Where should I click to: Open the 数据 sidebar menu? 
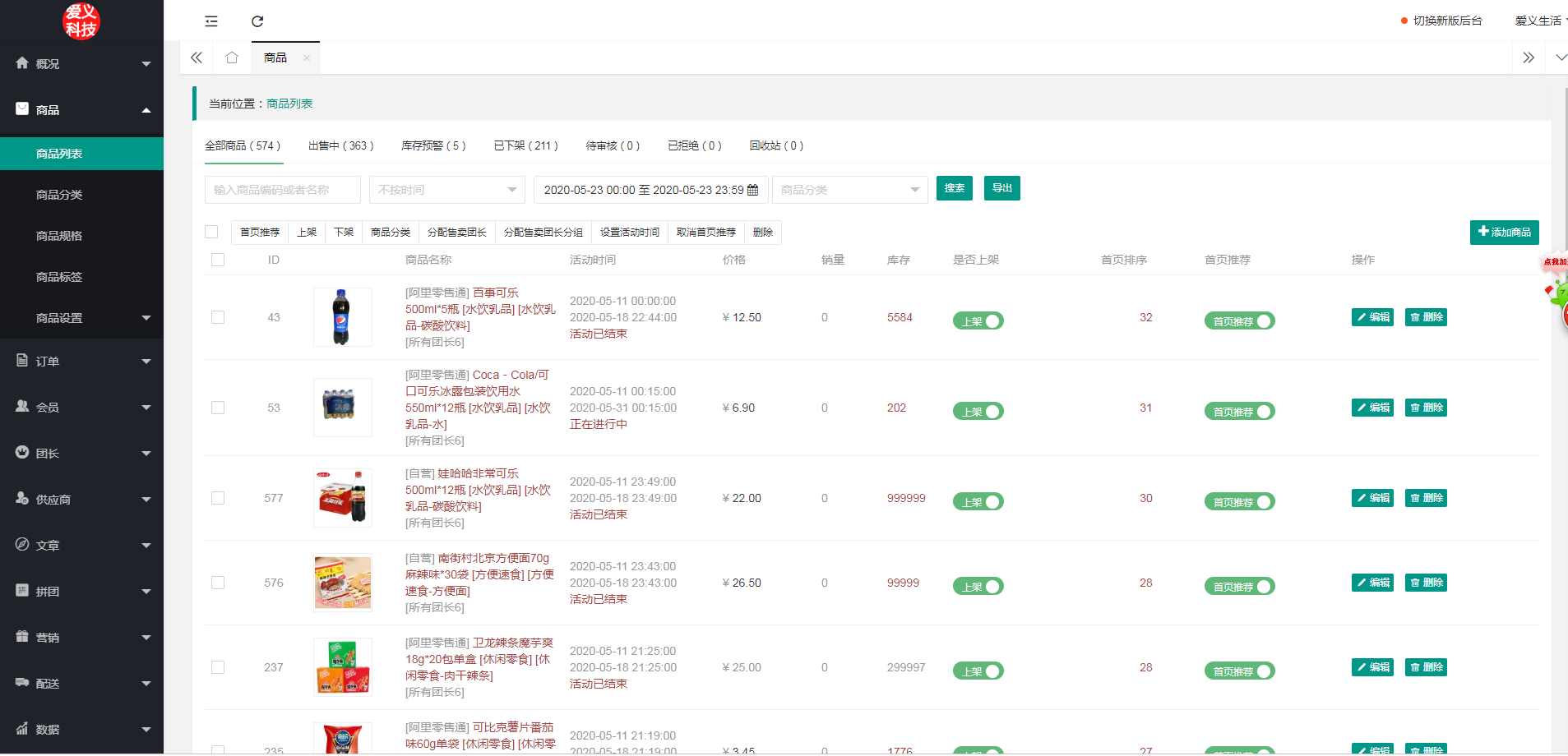pos(81,729)
